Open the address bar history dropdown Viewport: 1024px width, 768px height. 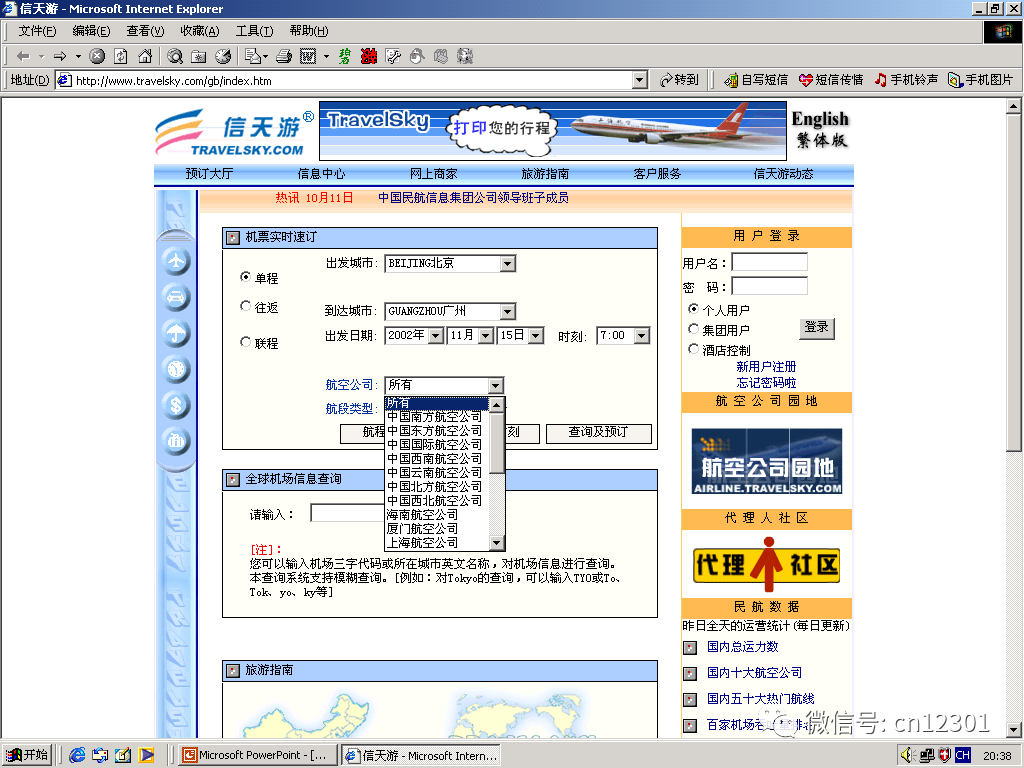(640, 80)
